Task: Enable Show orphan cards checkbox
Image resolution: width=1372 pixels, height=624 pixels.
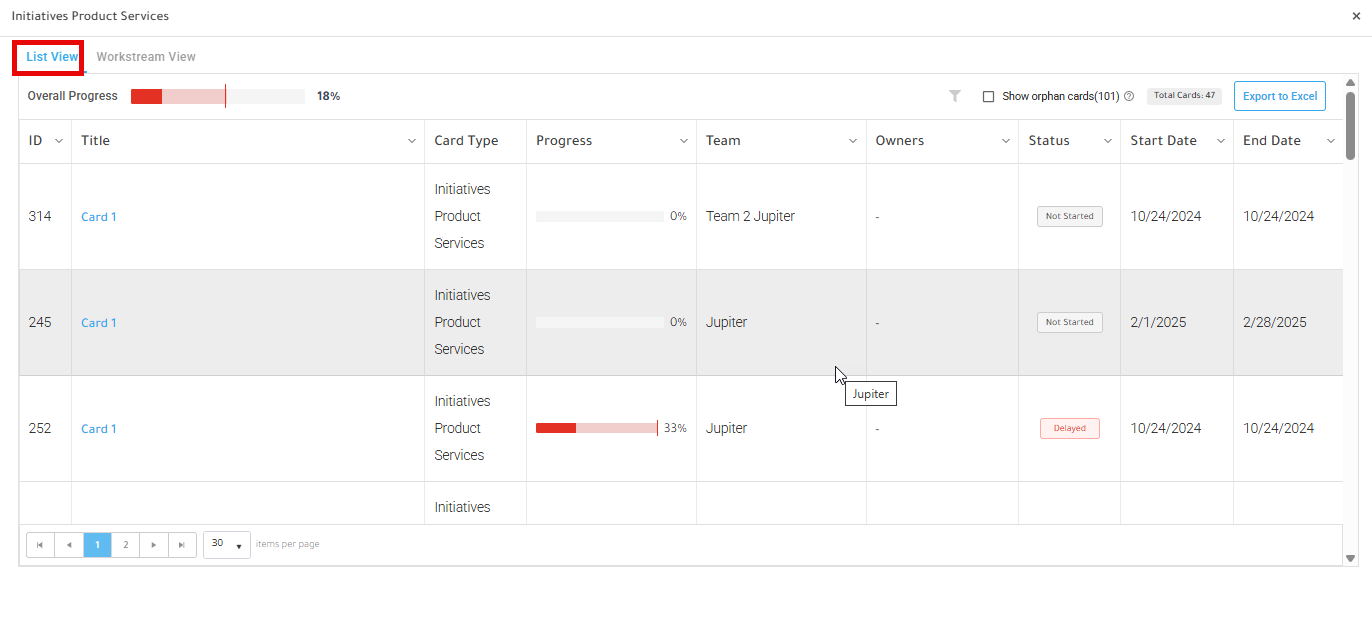Action: [x=988, y=97]
